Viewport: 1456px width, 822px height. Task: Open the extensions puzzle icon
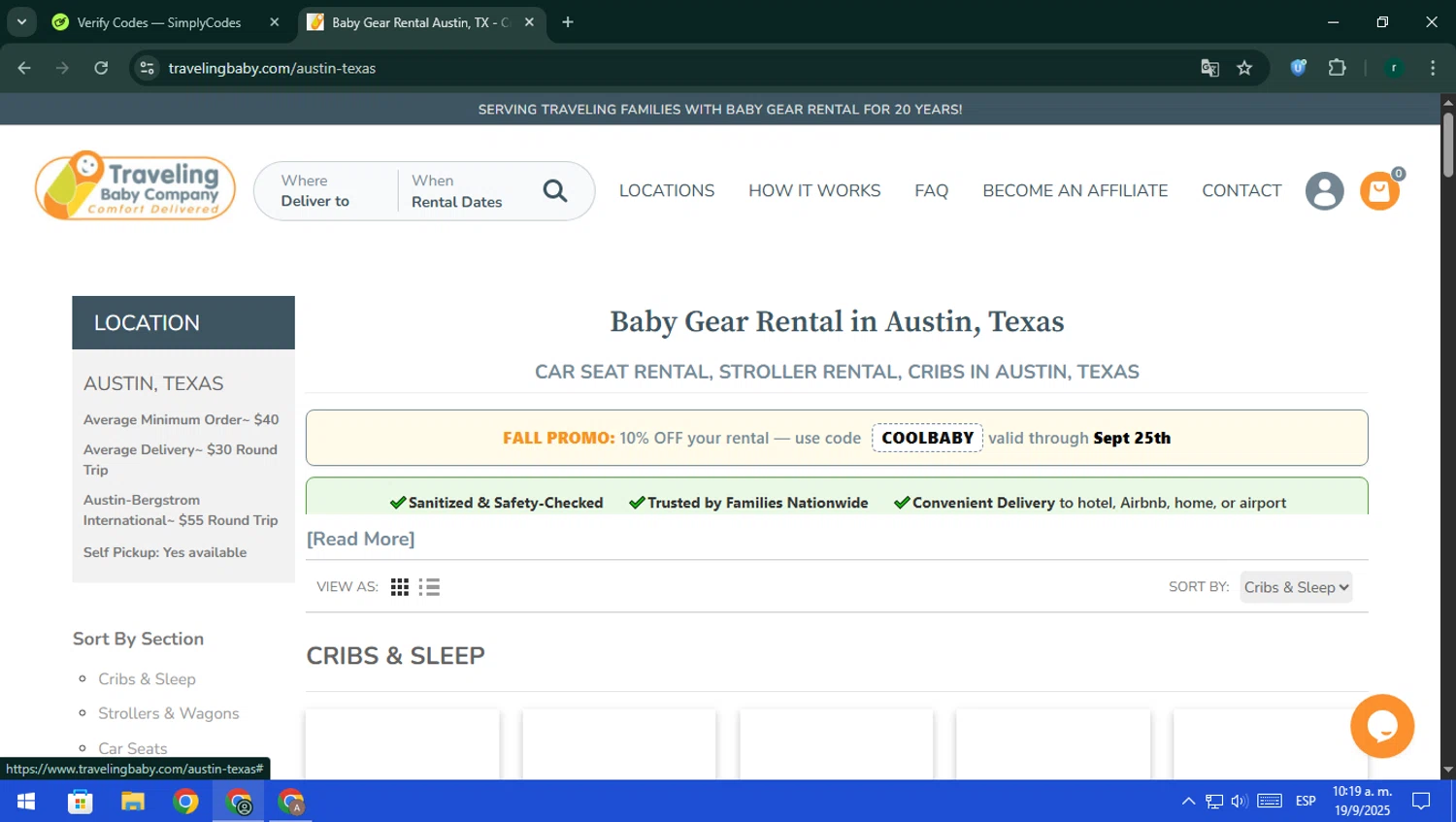(x=1337, y=68)
